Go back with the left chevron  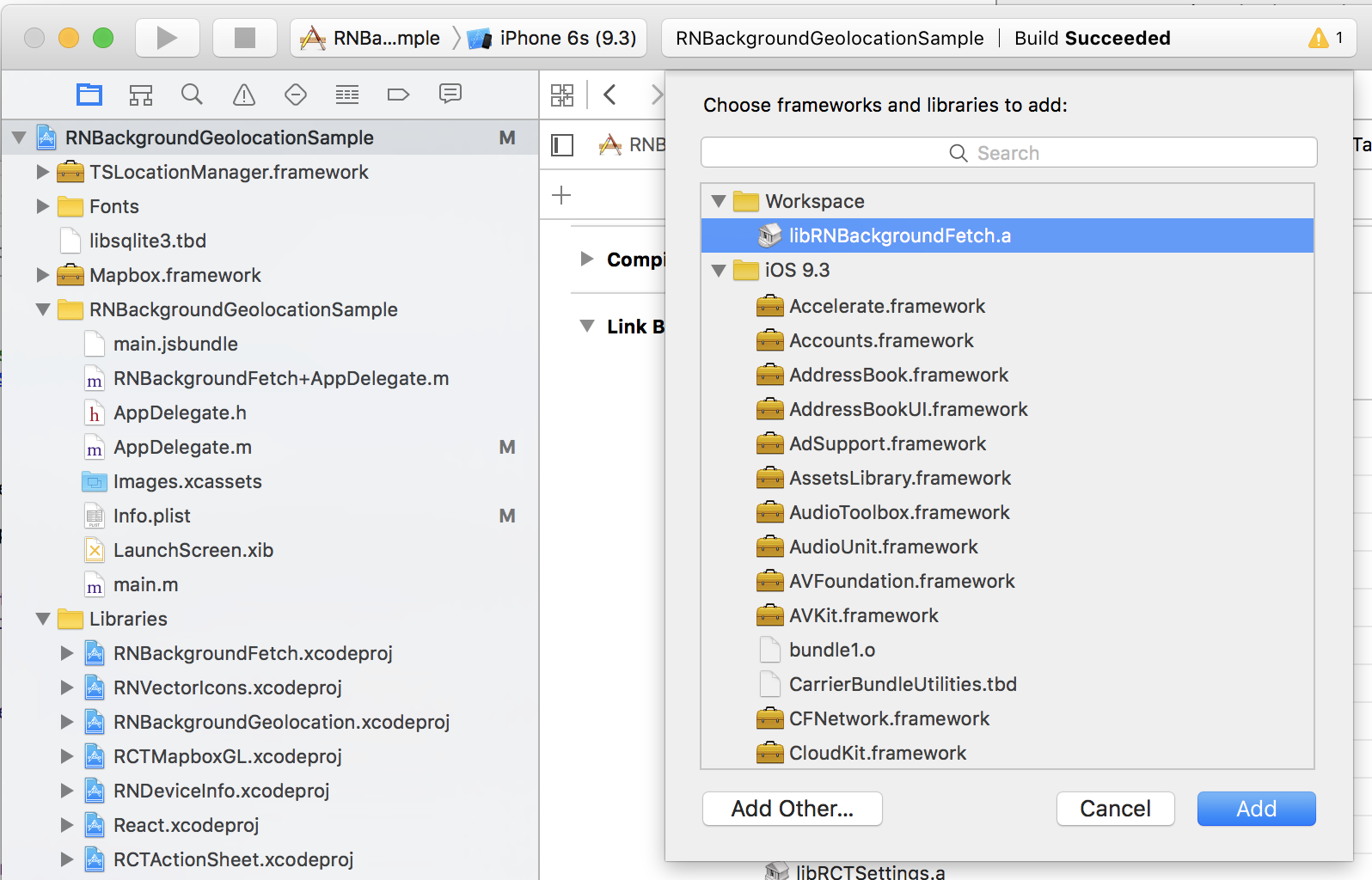coord(610,95)
